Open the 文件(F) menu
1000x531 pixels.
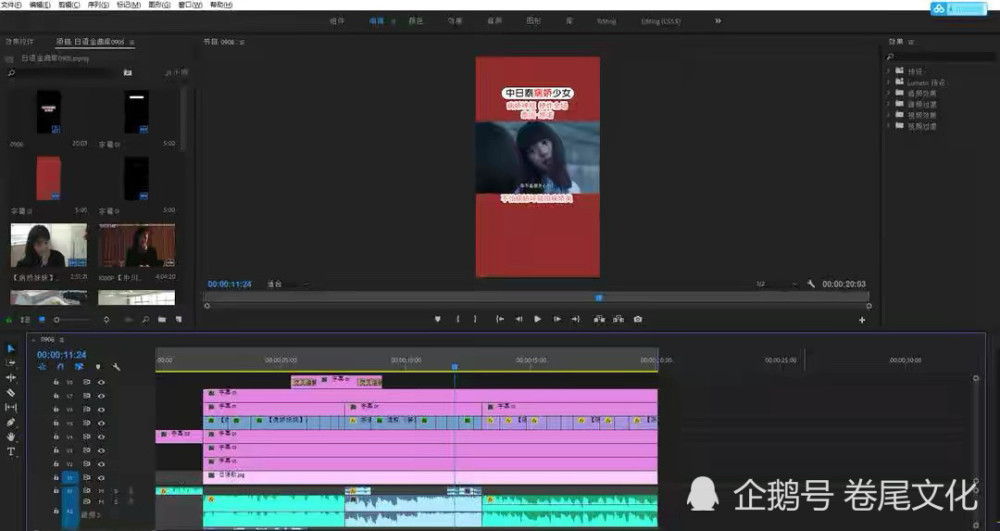(11, 4)
